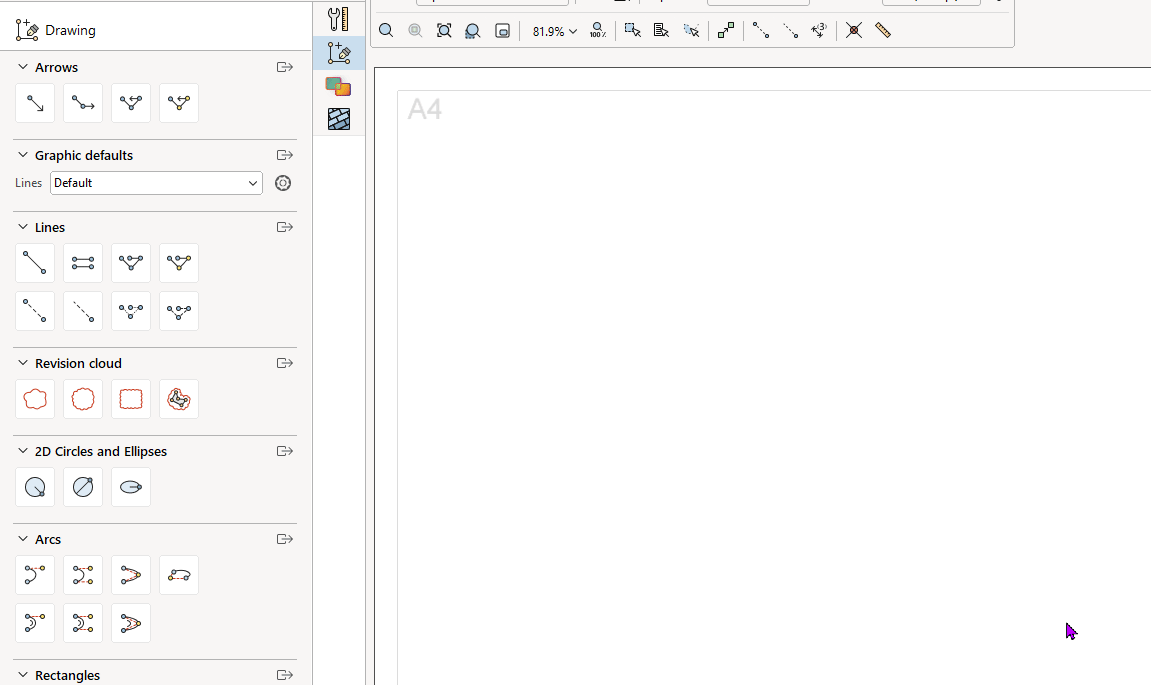Zoom to fit the whole drawing

click(444, 31)
